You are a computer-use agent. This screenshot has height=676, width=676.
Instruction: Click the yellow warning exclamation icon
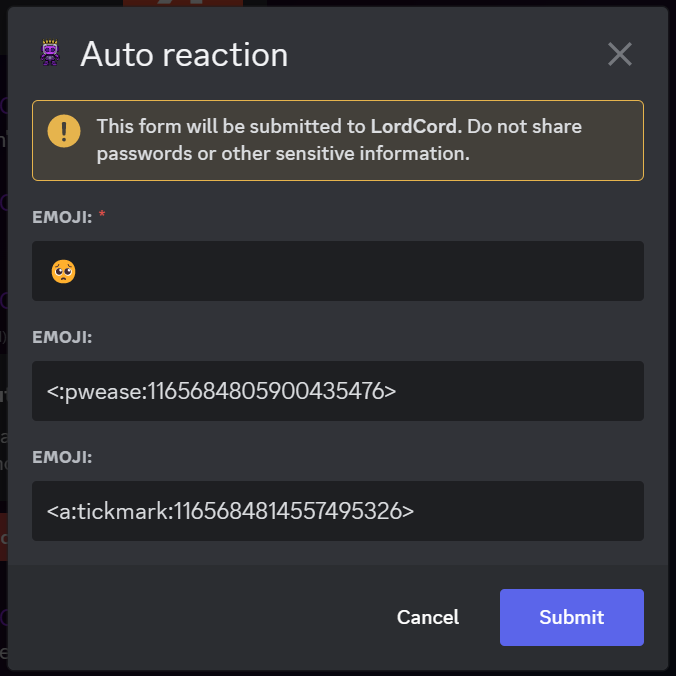64,131
